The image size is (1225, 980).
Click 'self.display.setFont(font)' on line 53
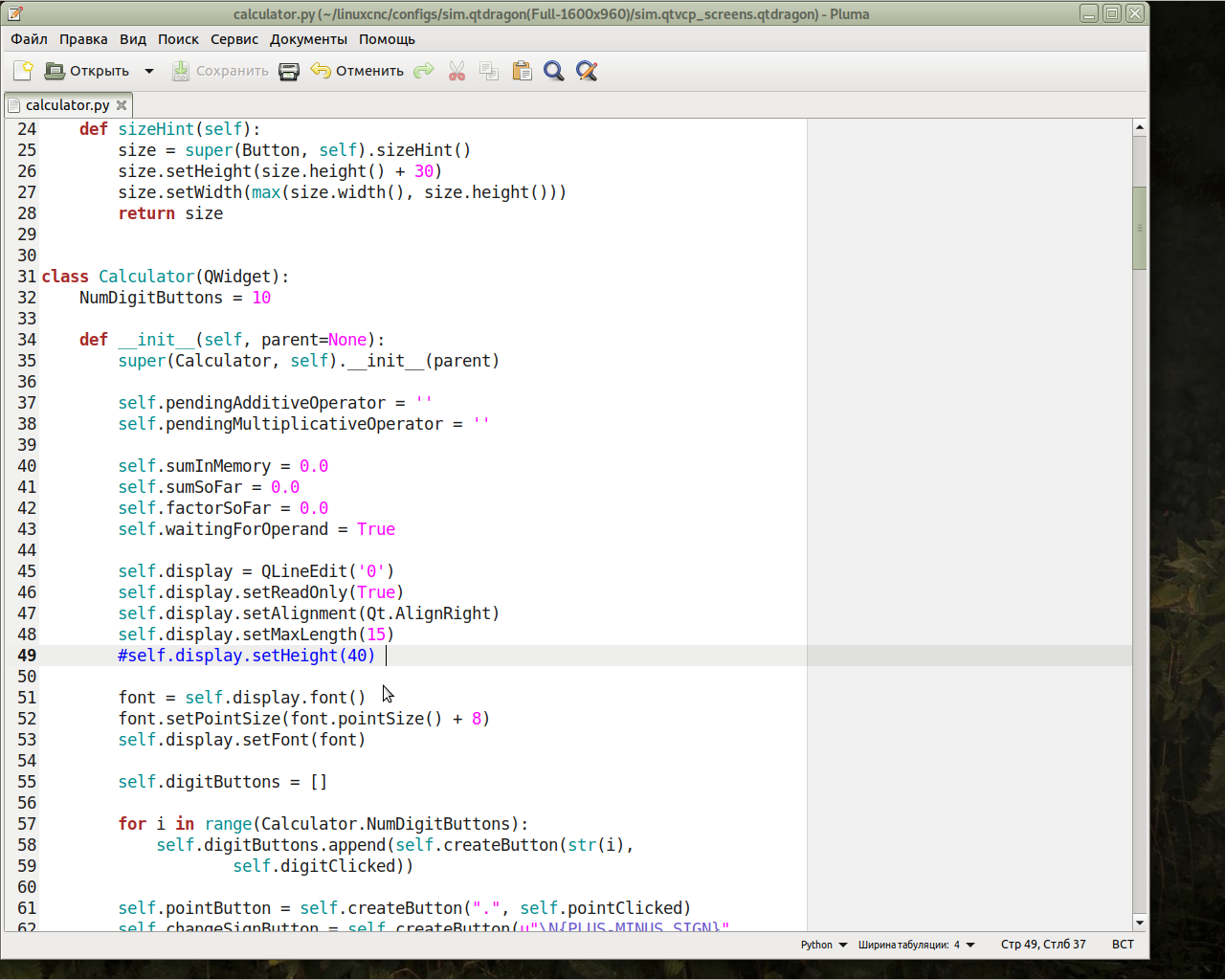pos(242,740)
